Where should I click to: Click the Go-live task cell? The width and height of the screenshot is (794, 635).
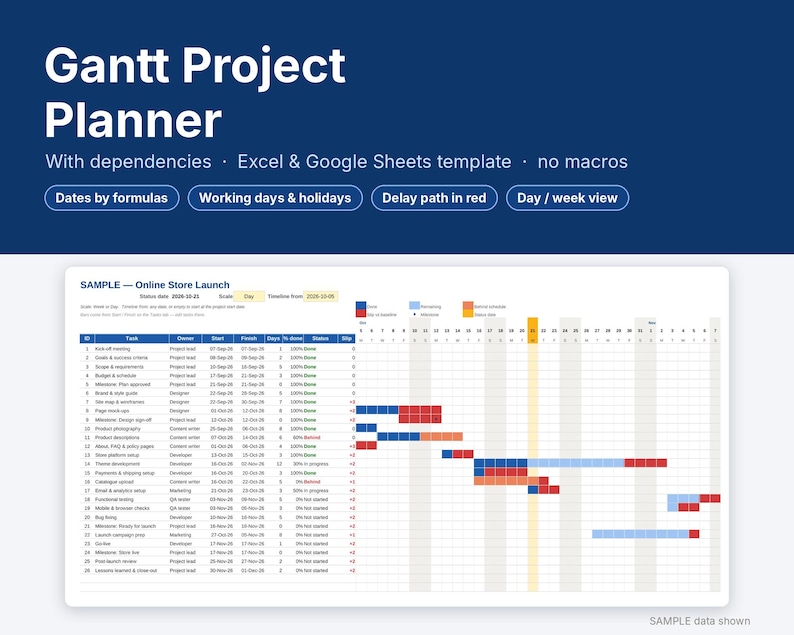pyautogui.click(x=103, y=544)
